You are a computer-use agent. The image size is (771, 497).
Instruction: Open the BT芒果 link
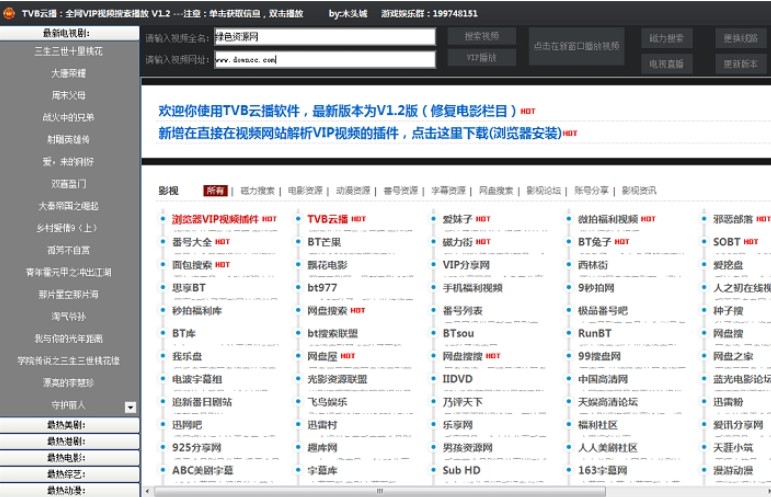tap(324, 242)
